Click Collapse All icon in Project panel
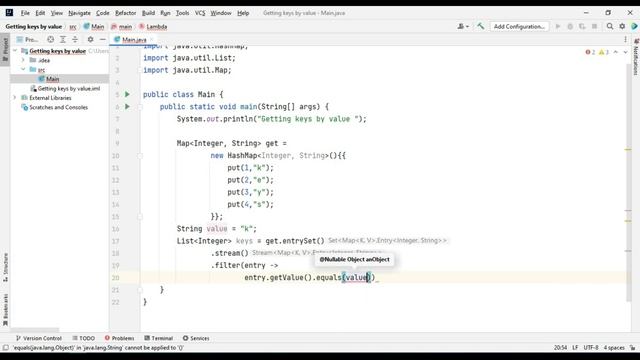 (x=75, y=39)
